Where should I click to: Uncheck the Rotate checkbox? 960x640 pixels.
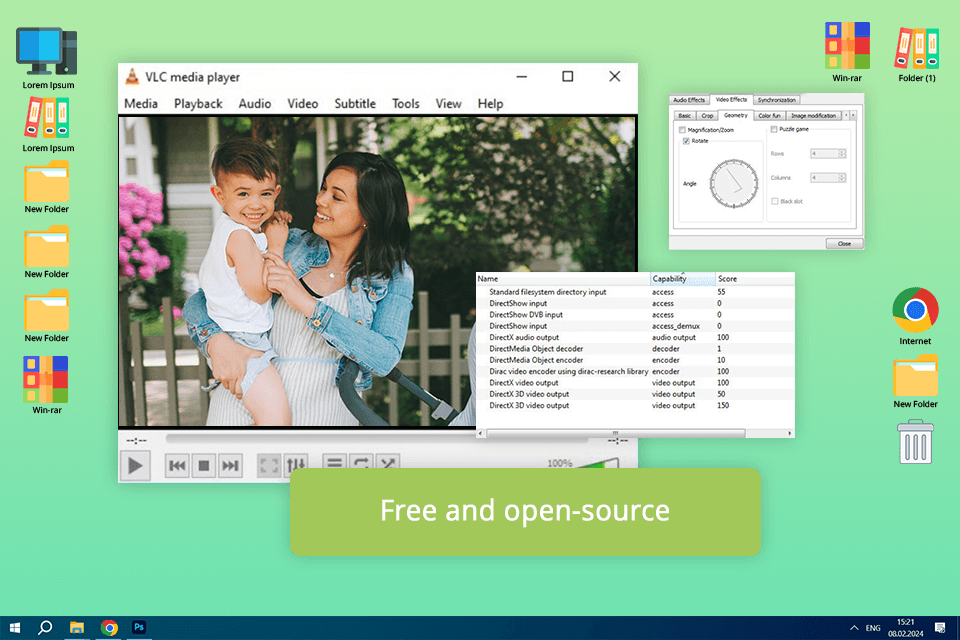coord(686,141)
